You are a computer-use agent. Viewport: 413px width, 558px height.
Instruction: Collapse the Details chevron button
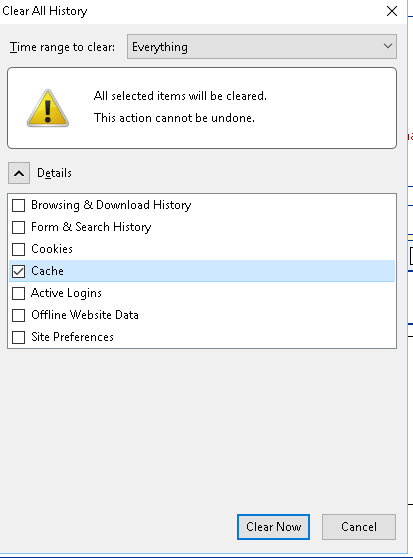point(19,173)
